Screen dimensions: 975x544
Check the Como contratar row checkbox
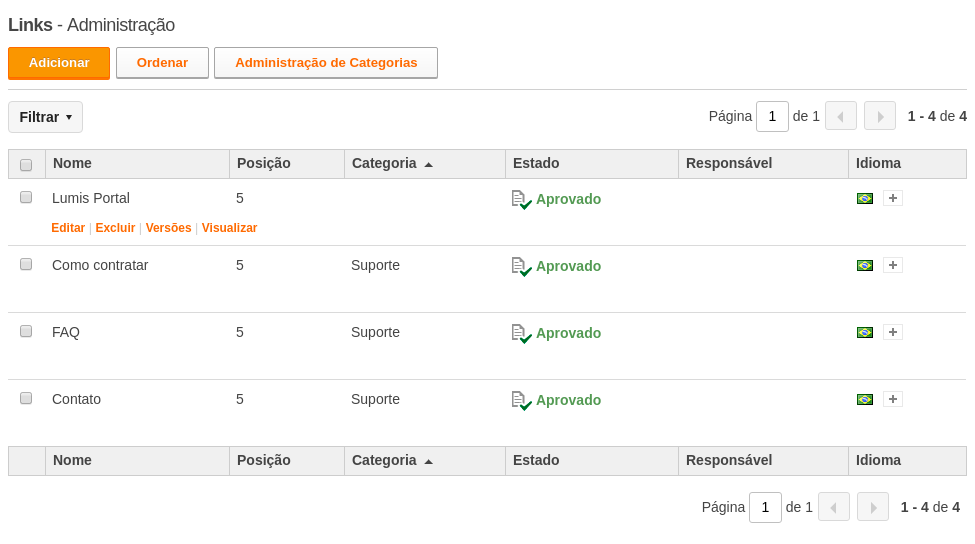point(26,264)
